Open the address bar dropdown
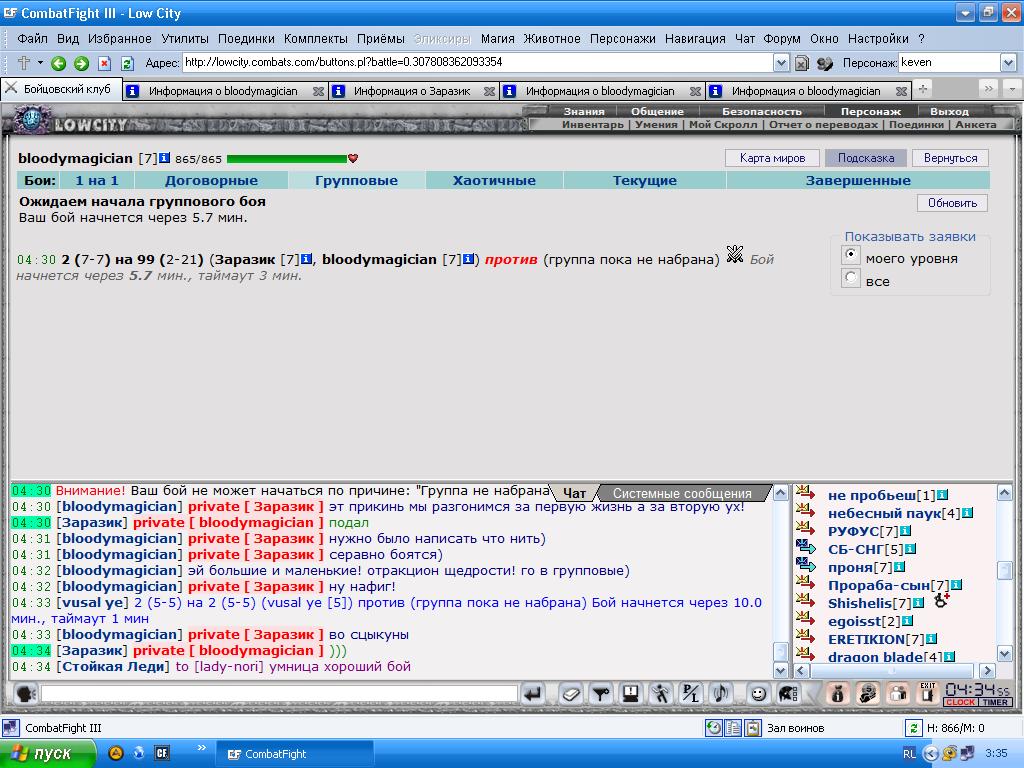Image resolution: width=1024 pixels, height=768 pixels. (781, 63)
